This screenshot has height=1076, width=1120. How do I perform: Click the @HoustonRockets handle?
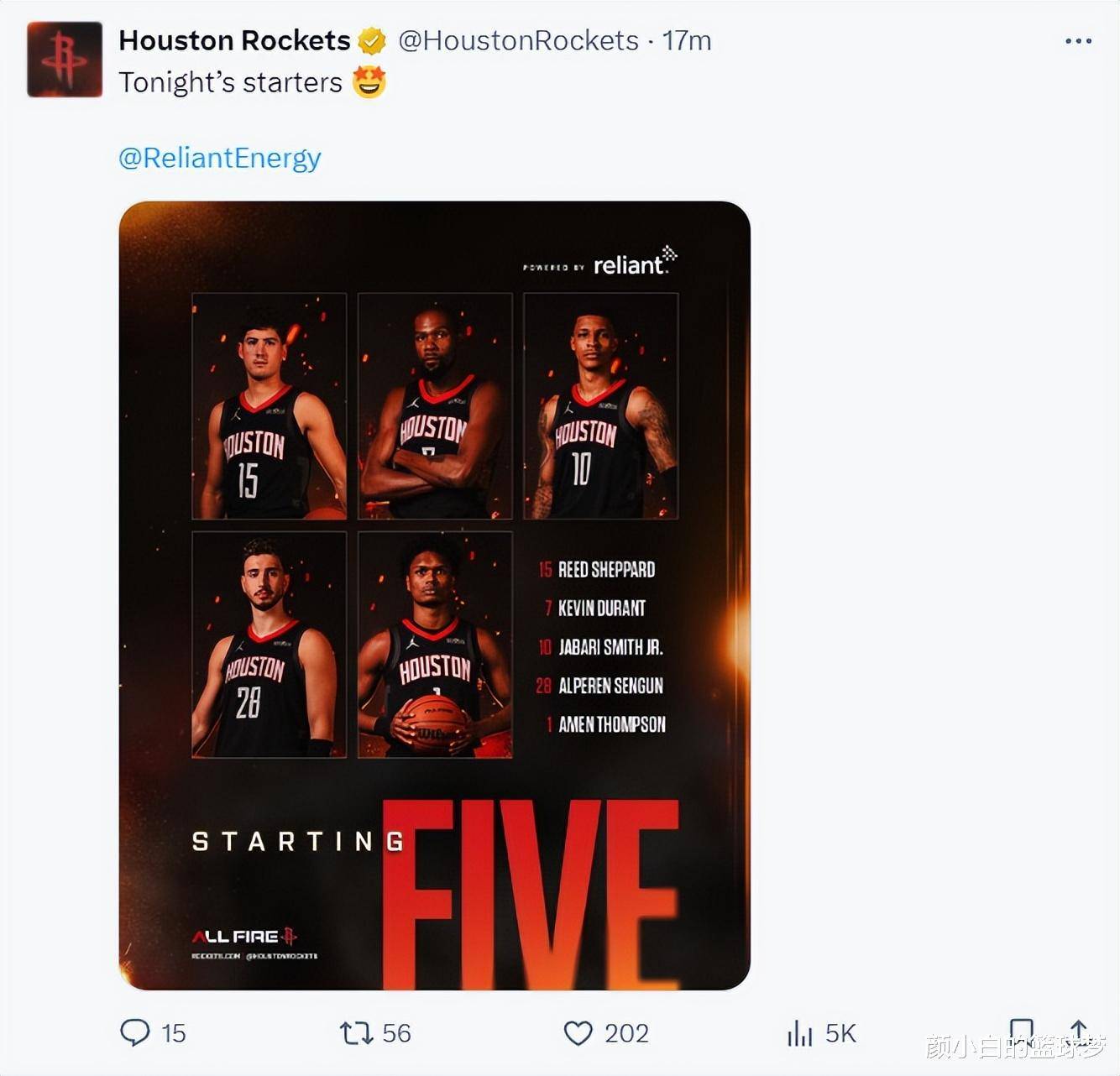coord(518,40)
